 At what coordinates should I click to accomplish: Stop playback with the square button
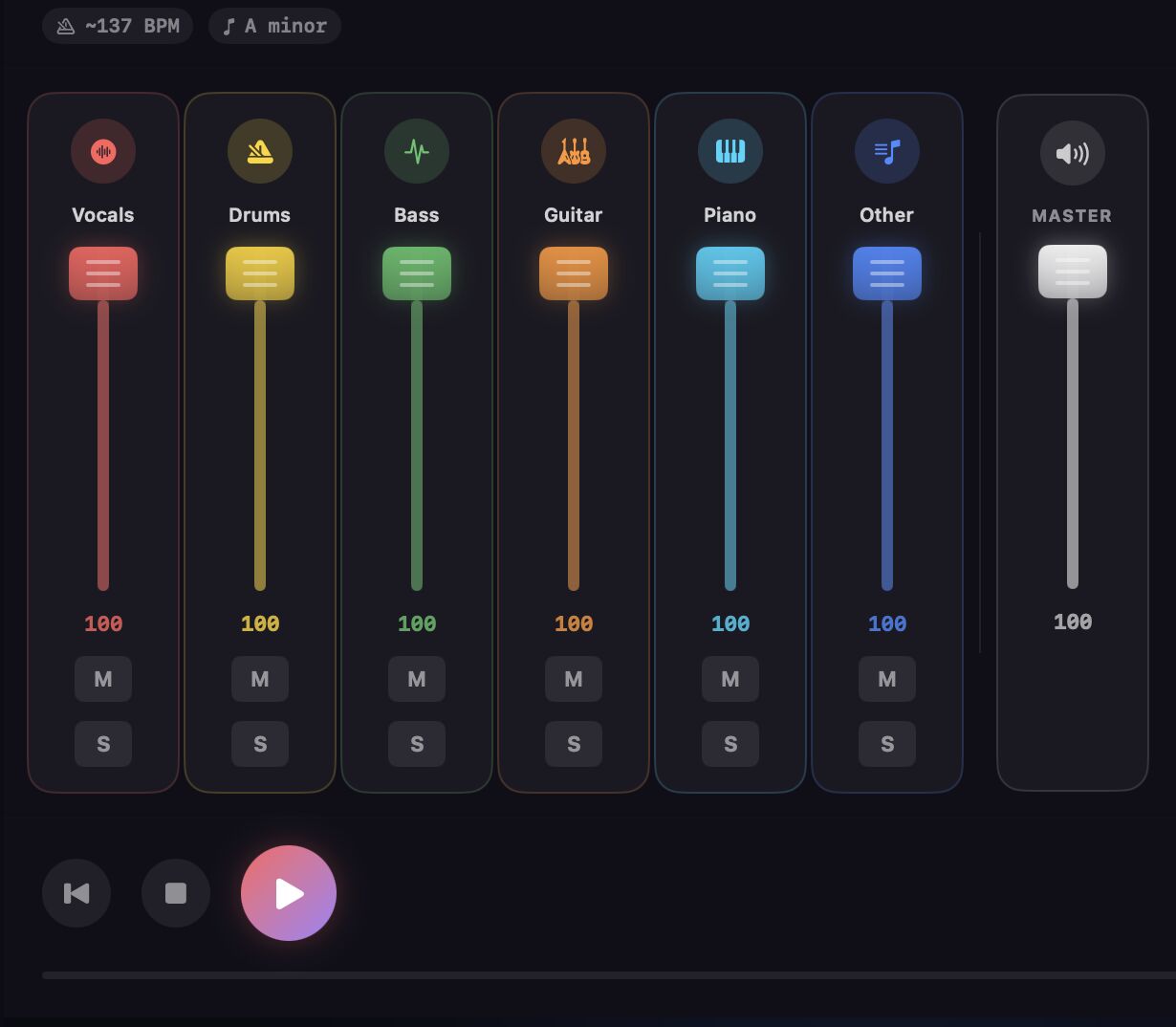point(176,893)
